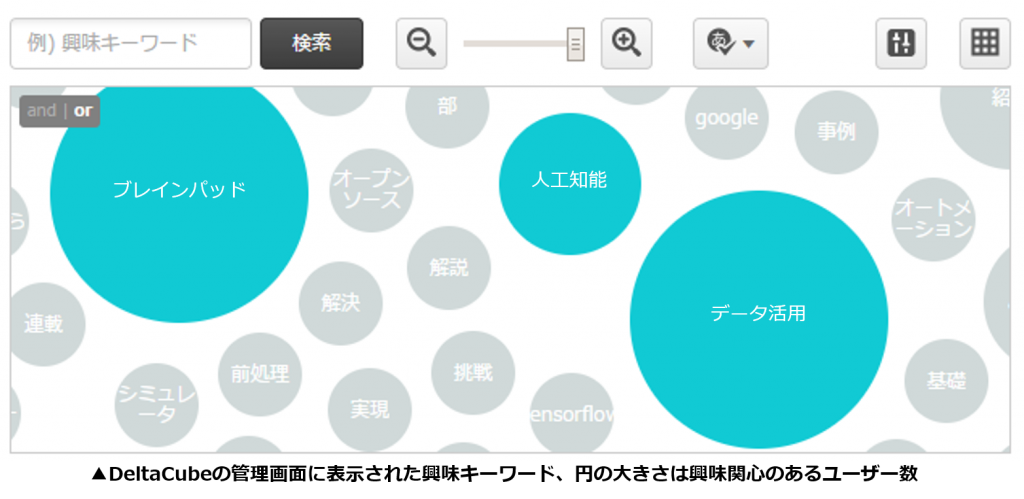Select the 前処理 keyword bubble
This screenshot has height=499, width=1024.
pos(259,374)
